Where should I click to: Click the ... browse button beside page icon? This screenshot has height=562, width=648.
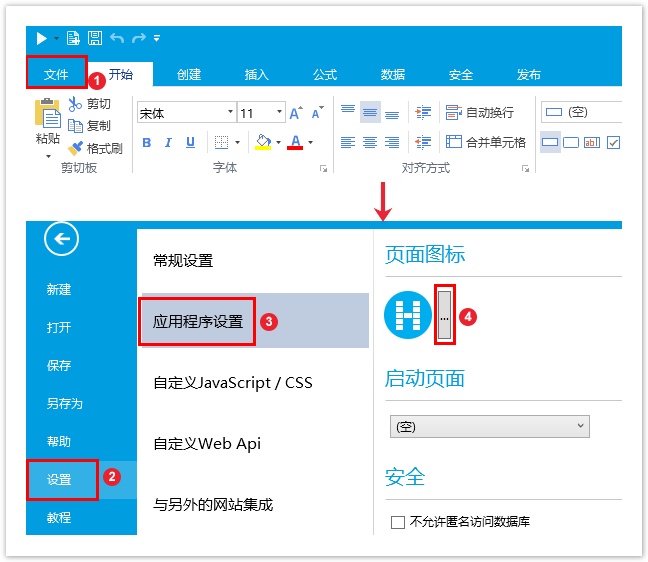(x=445, y=317)
